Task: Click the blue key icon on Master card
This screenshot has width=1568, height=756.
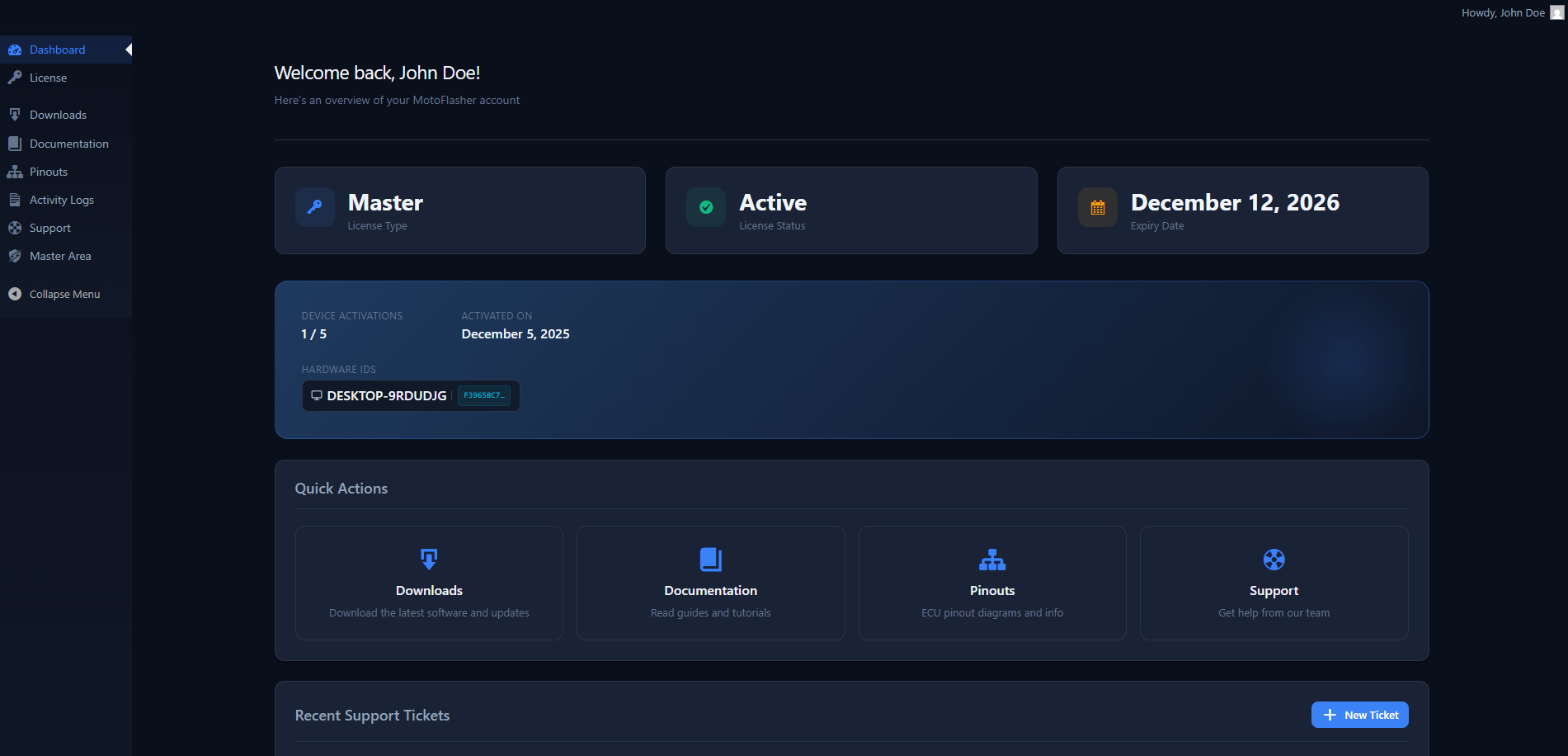Action: 314,207
